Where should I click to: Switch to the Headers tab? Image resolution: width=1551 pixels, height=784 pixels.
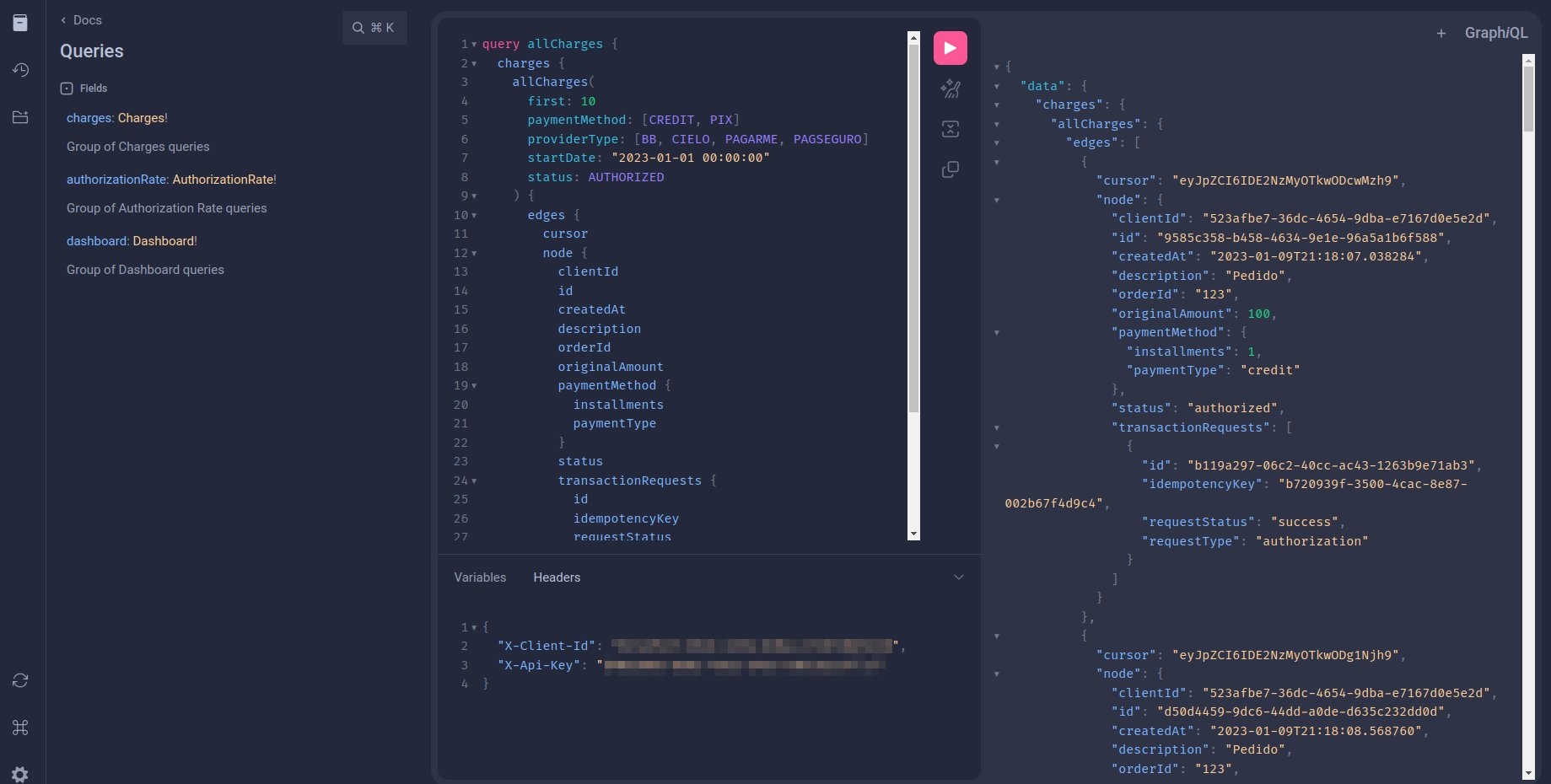[557, 577]
